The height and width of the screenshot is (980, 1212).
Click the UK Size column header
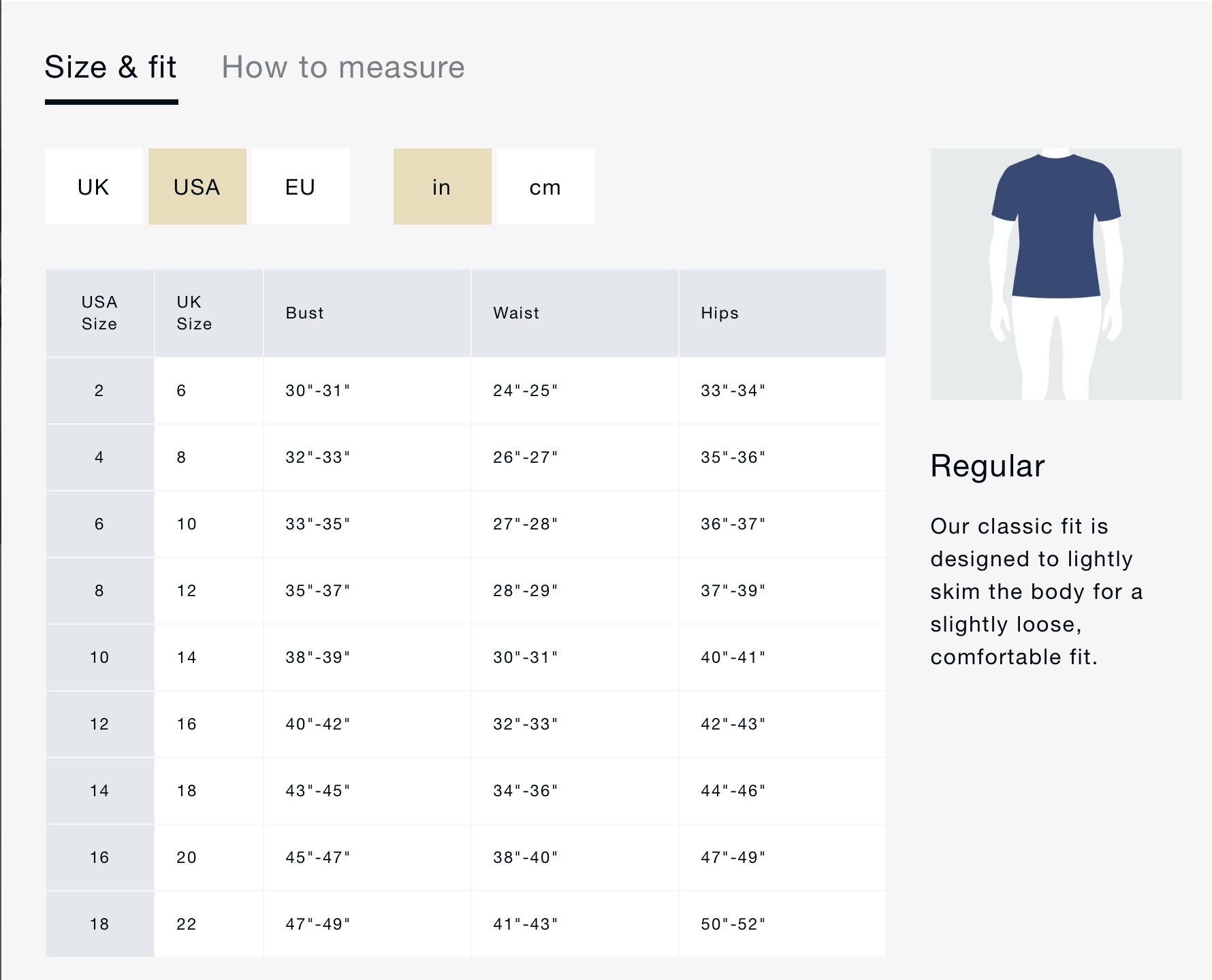pos(194,313)
